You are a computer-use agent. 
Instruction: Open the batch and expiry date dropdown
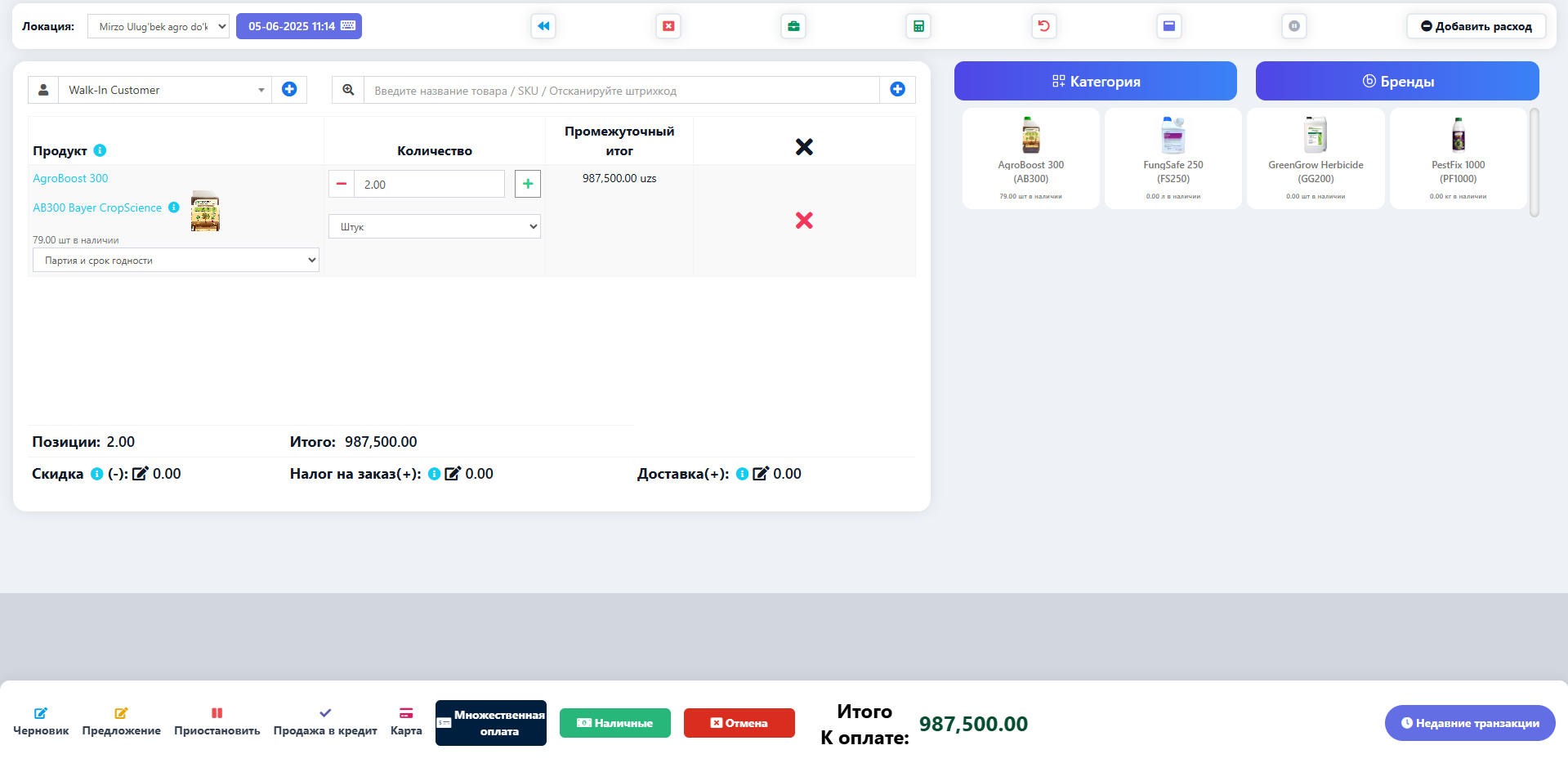click(176, 261)
